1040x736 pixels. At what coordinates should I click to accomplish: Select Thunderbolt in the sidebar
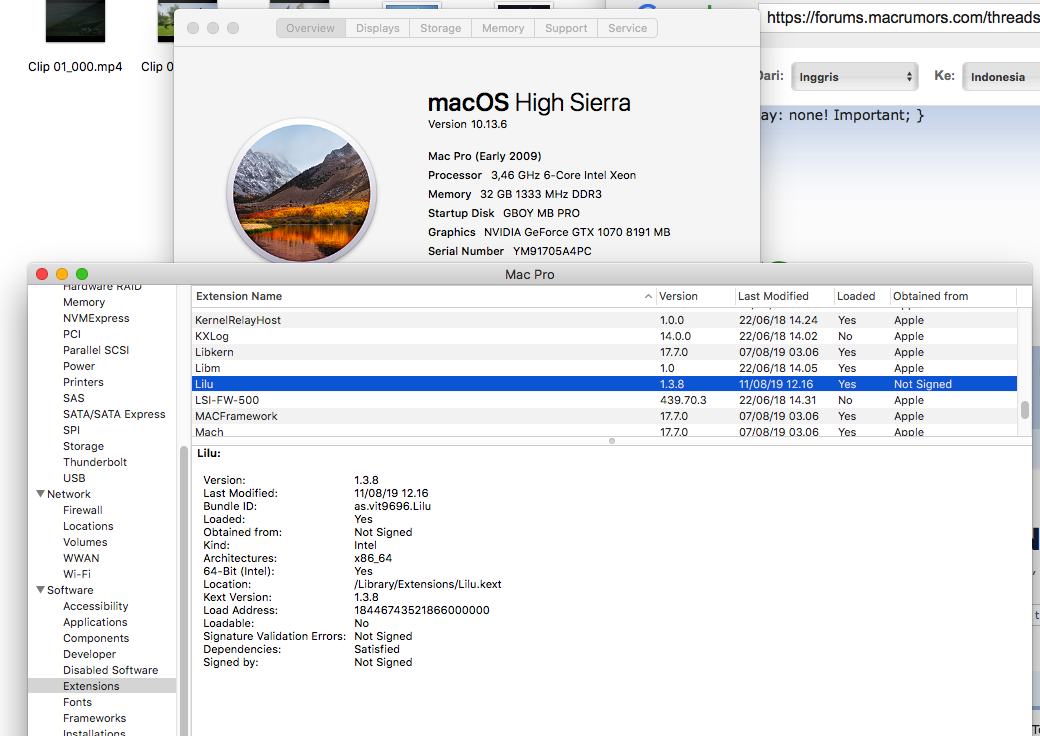point(95,462)
